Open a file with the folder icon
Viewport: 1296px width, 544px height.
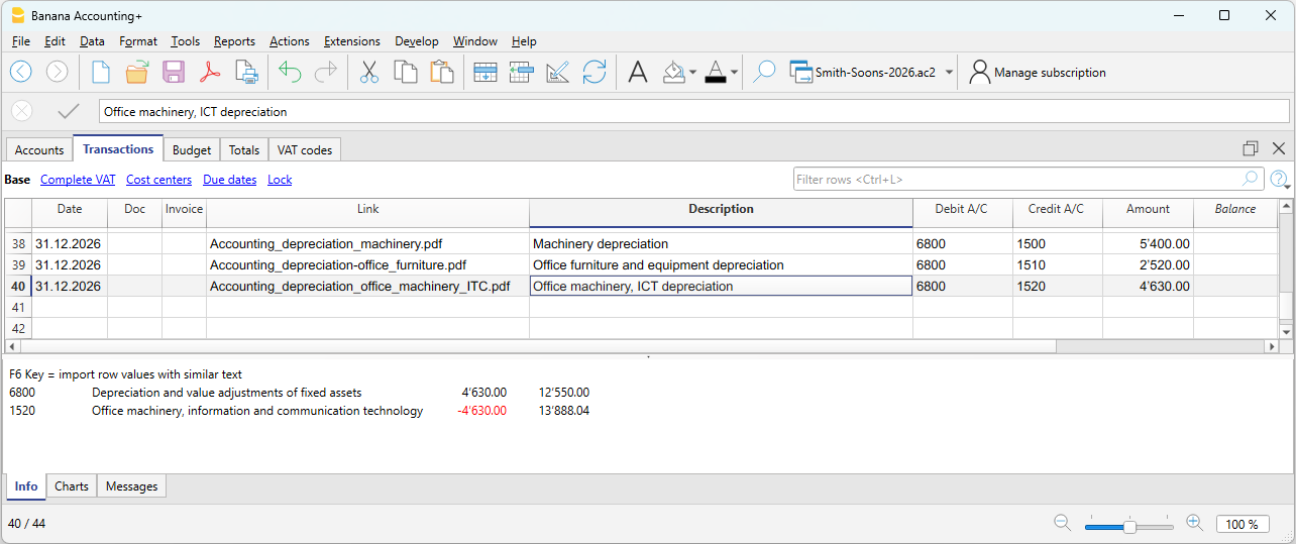137,72
